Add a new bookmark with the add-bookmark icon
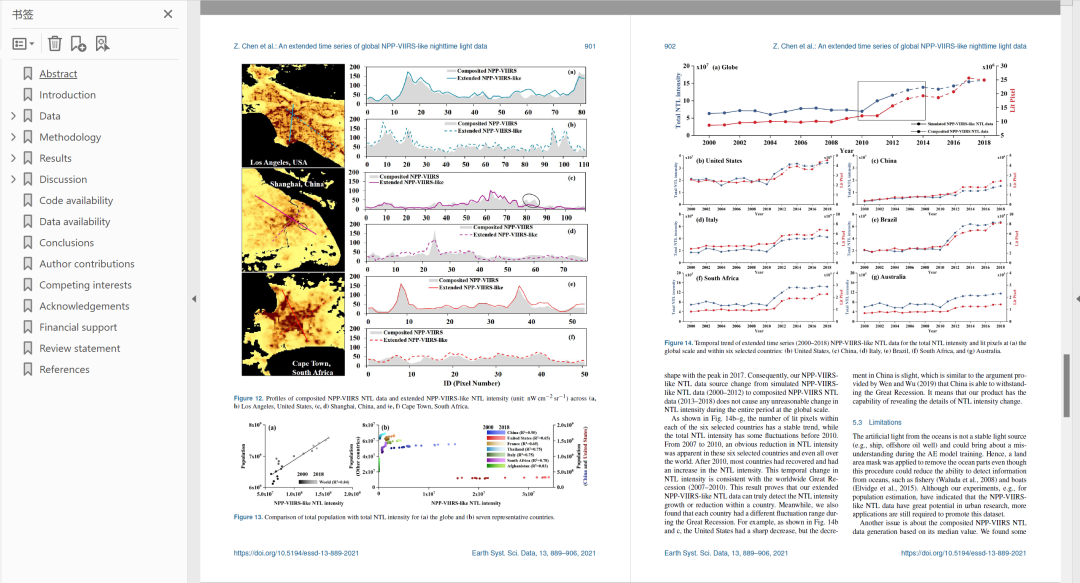This screenshot has height=583, width=1080. (x=78, y=43)
